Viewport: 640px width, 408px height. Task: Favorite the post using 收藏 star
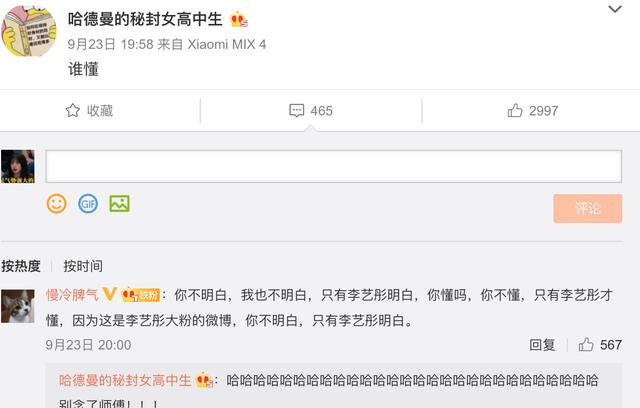(x=89, y=111)
